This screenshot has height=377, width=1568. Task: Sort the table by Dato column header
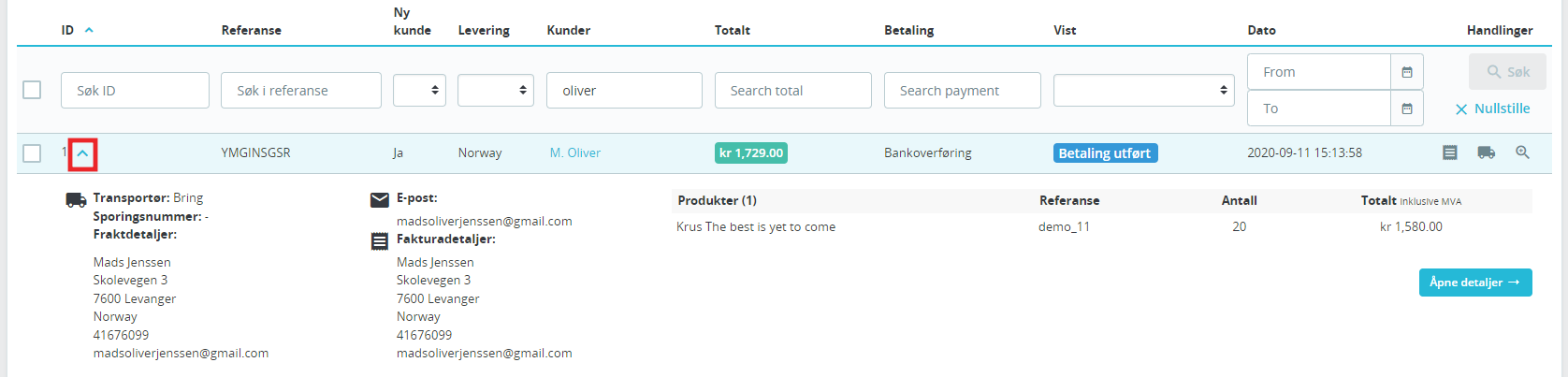pyautogui.click(x=1261, y=30)
